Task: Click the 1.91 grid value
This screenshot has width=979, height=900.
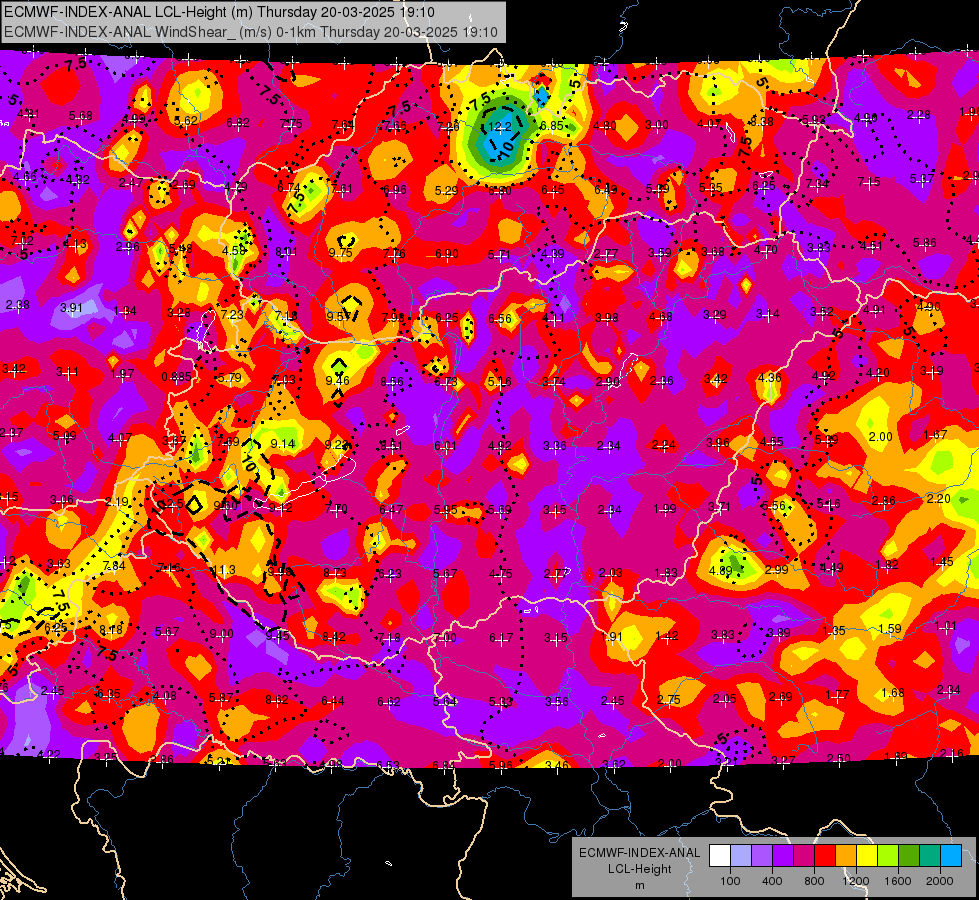Action: pos(612,637)
